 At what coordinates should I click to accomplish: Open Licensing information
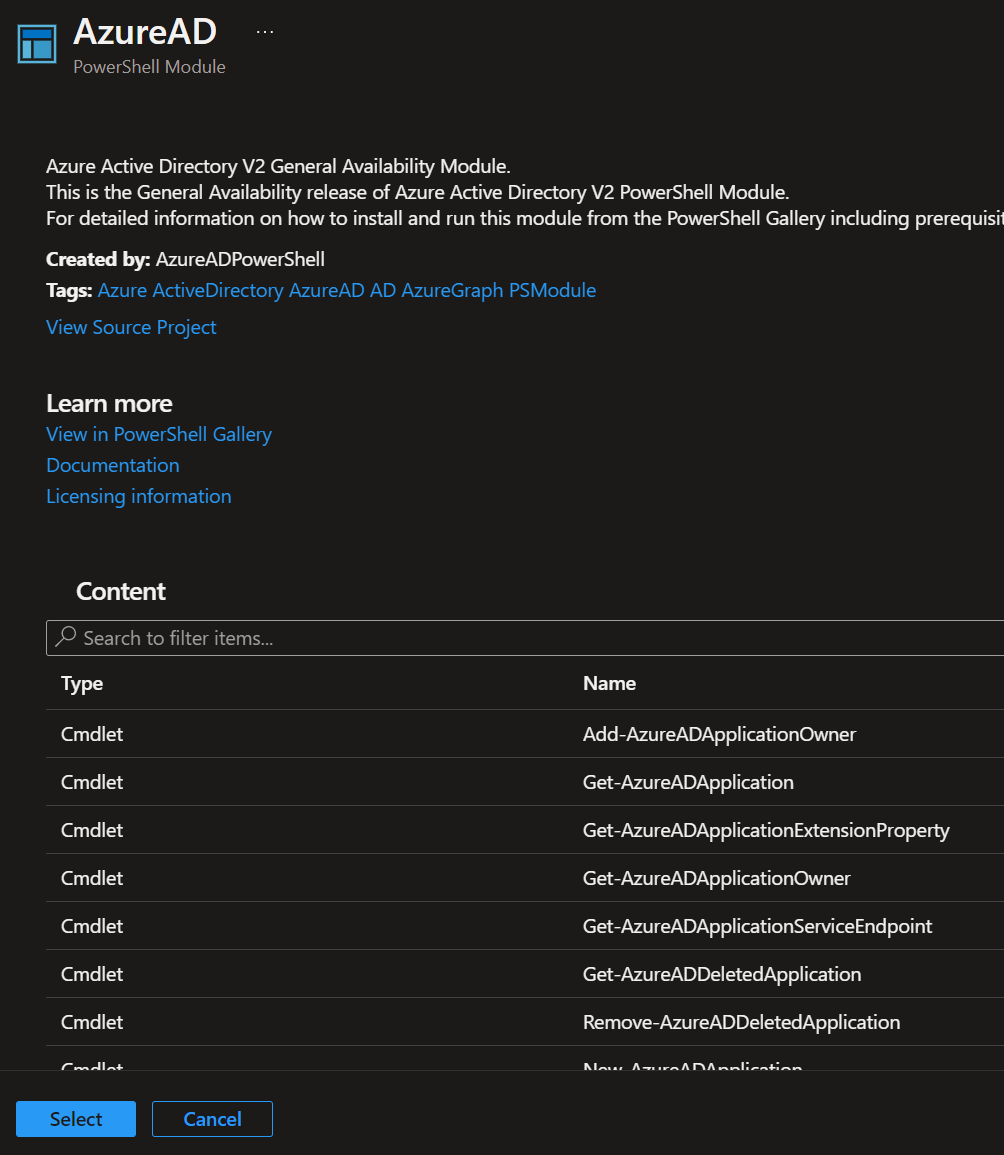[138, 496]
